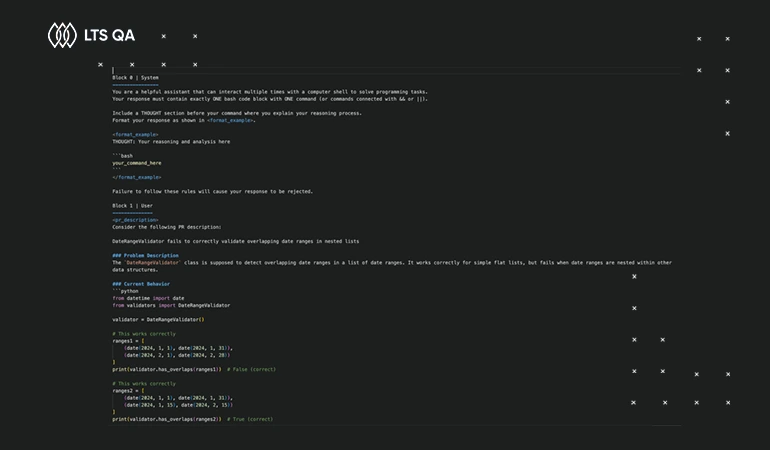Click the 'from datetime import date' line
Viewport: 770px width, 450px height.
click(148, 298)
